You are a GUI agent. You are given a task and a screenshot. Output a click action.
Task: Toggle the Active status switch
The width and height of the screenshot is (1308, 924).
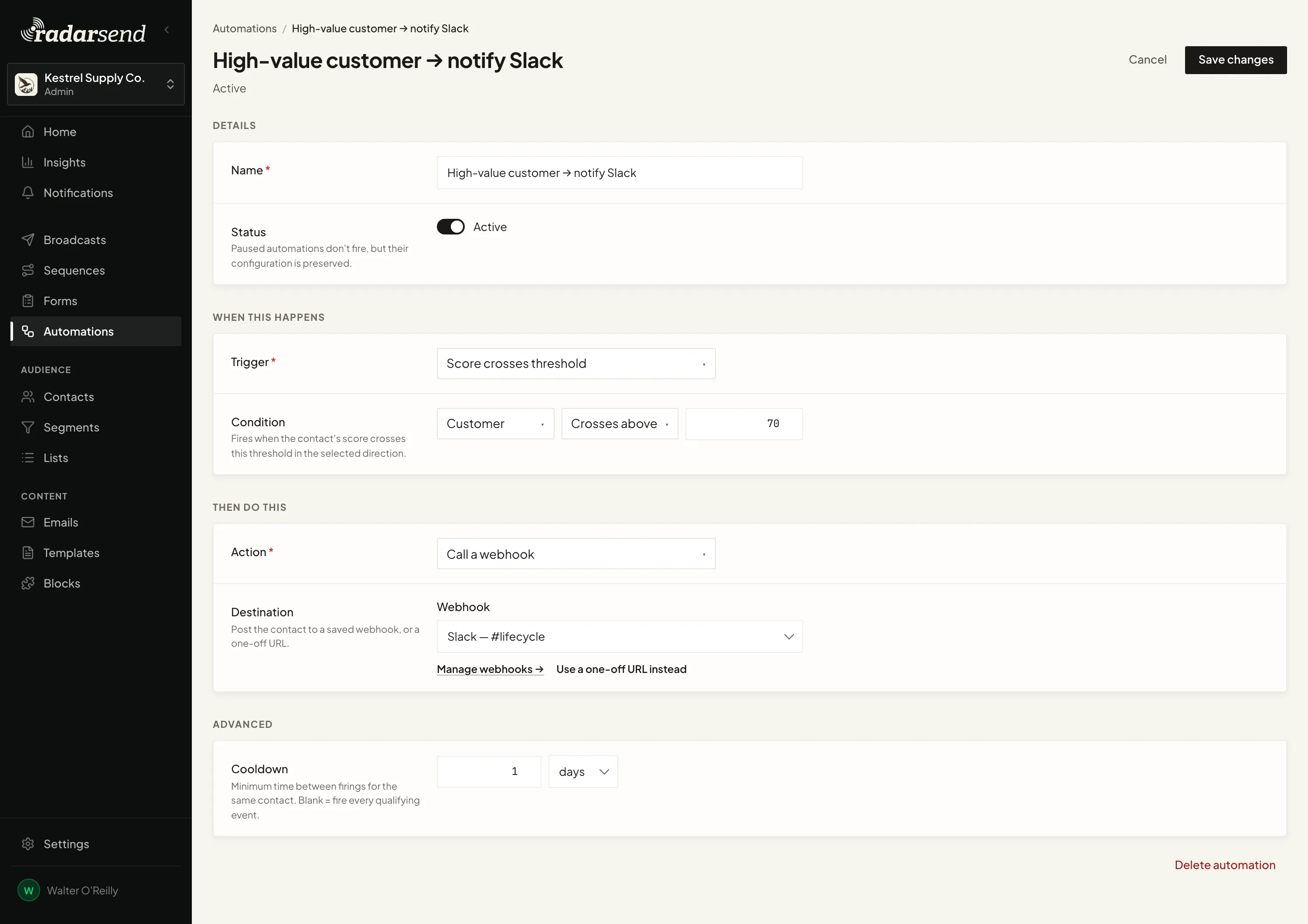pos(451,227)
